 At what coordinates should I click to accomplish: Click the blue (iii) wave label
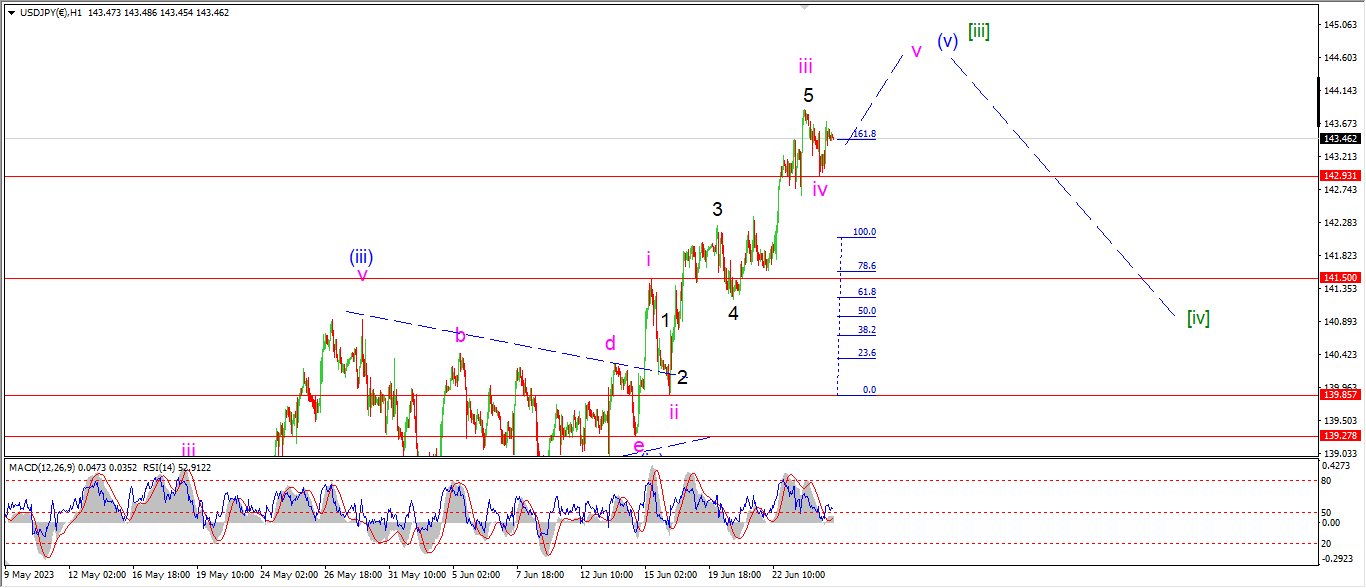coord(361,257)
